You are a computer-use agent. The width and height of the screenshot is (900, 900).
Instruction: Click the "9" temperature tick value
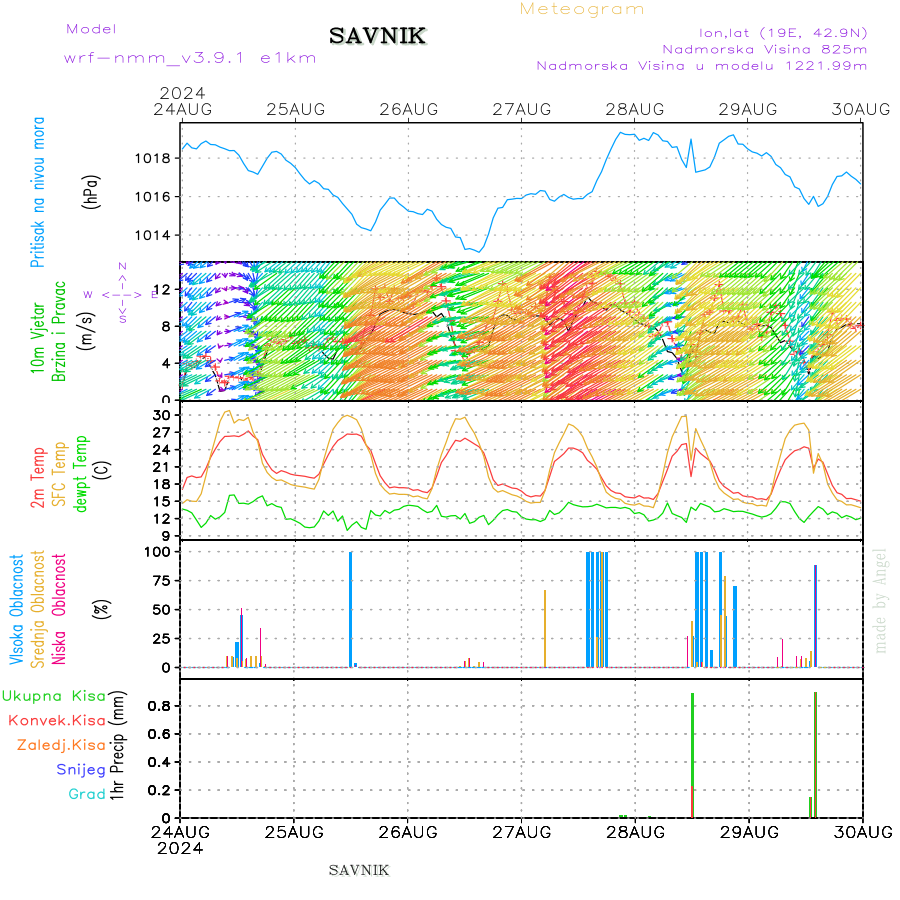(166, 536)
